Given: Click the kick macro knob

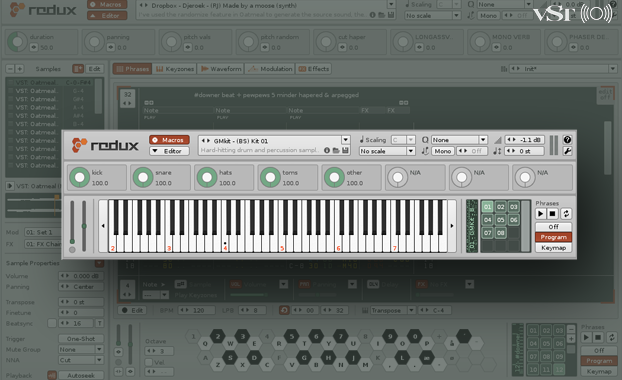Looking at the screenshot, I should tap(79, 177).
